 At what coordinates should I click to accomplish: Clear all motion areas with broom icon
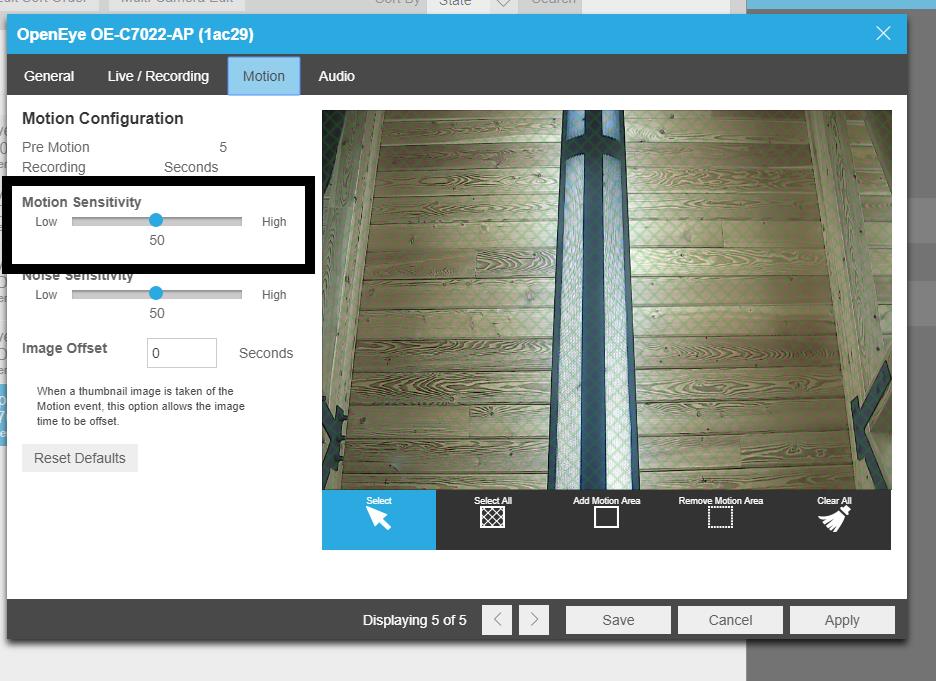(834, 519)
